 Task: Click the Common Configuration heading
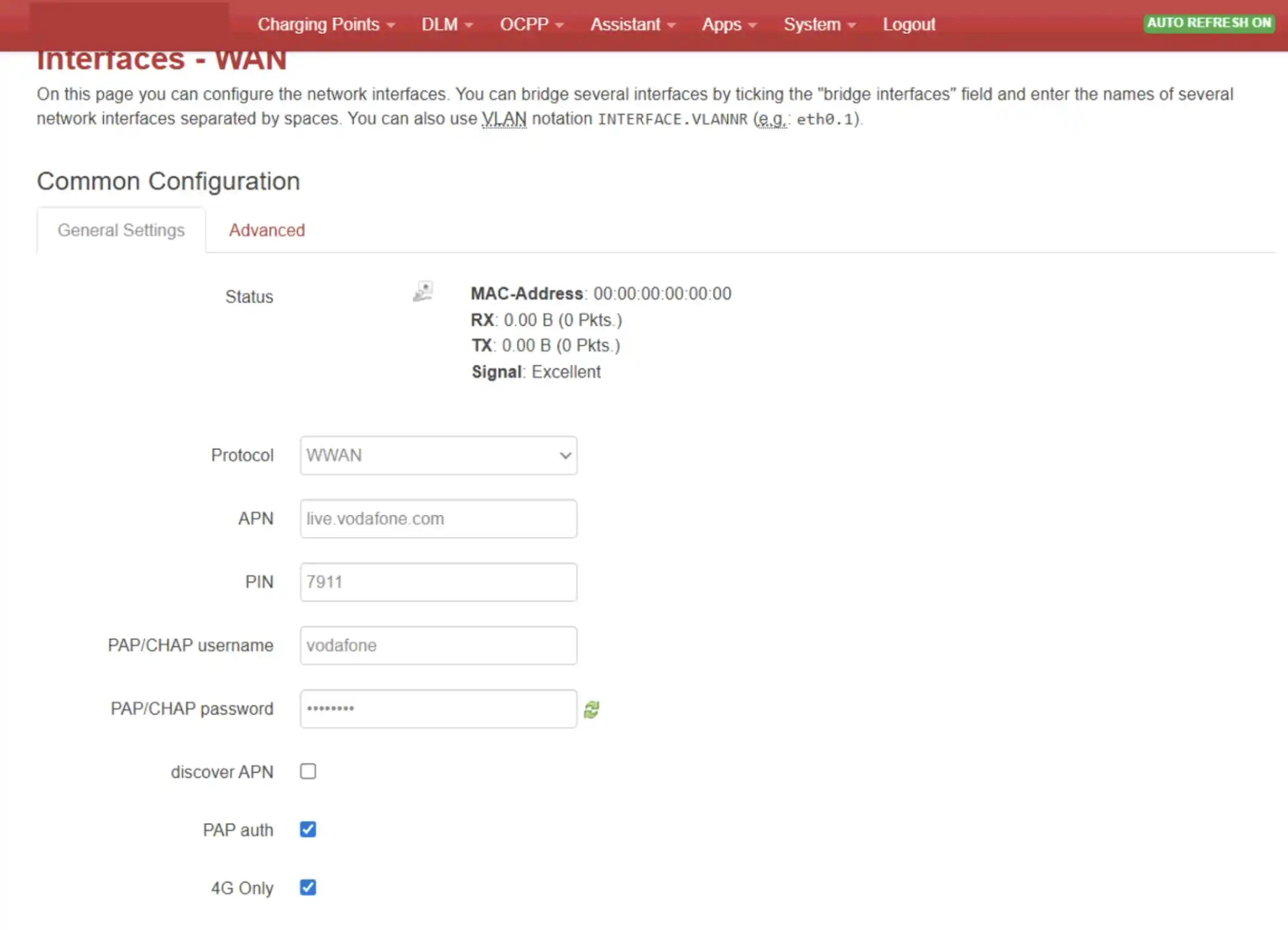pyautogui.click(x=169, y=182)
